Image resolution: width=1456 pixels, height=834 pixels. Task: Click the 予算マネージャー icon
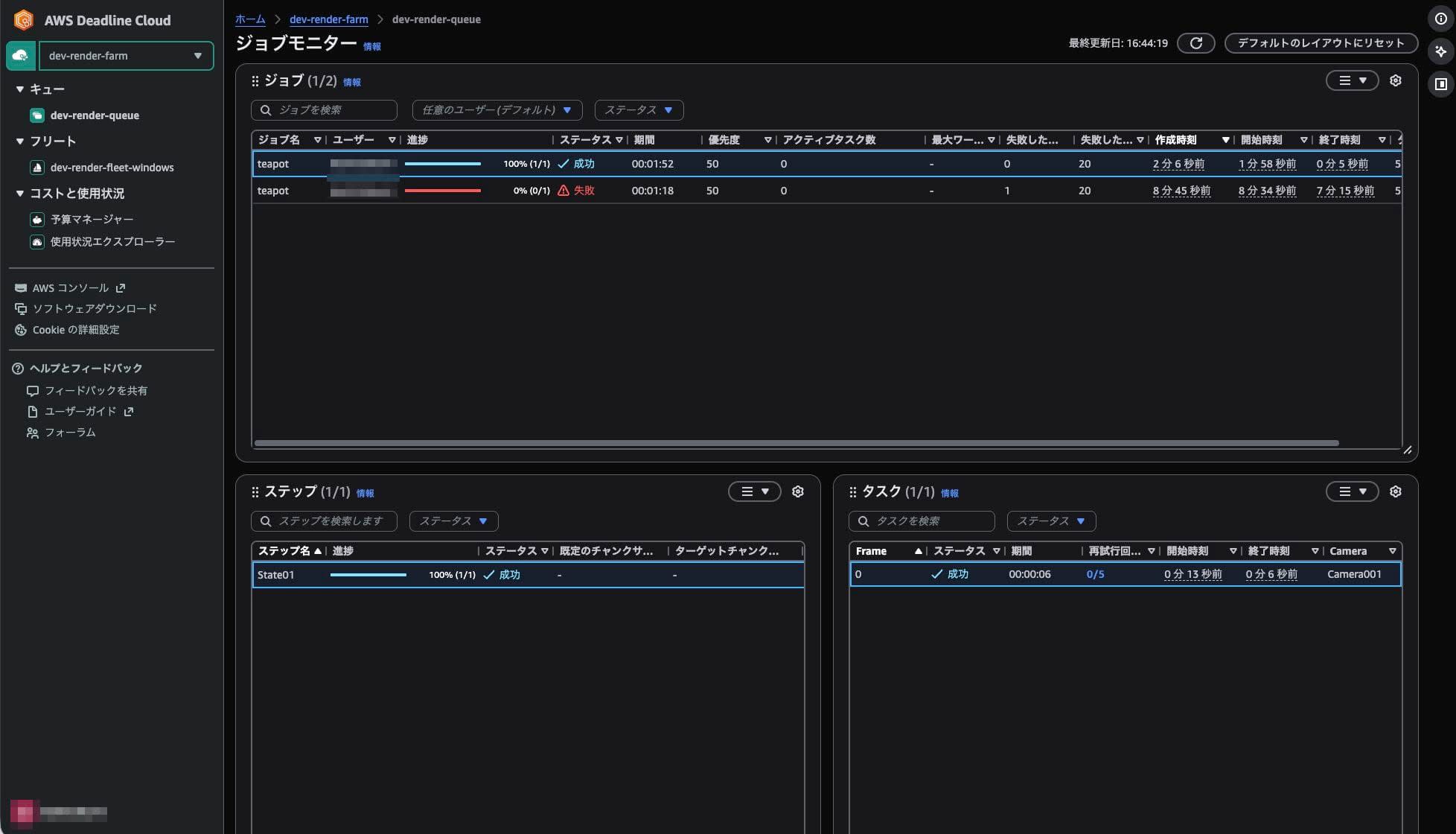coord(37,220)
